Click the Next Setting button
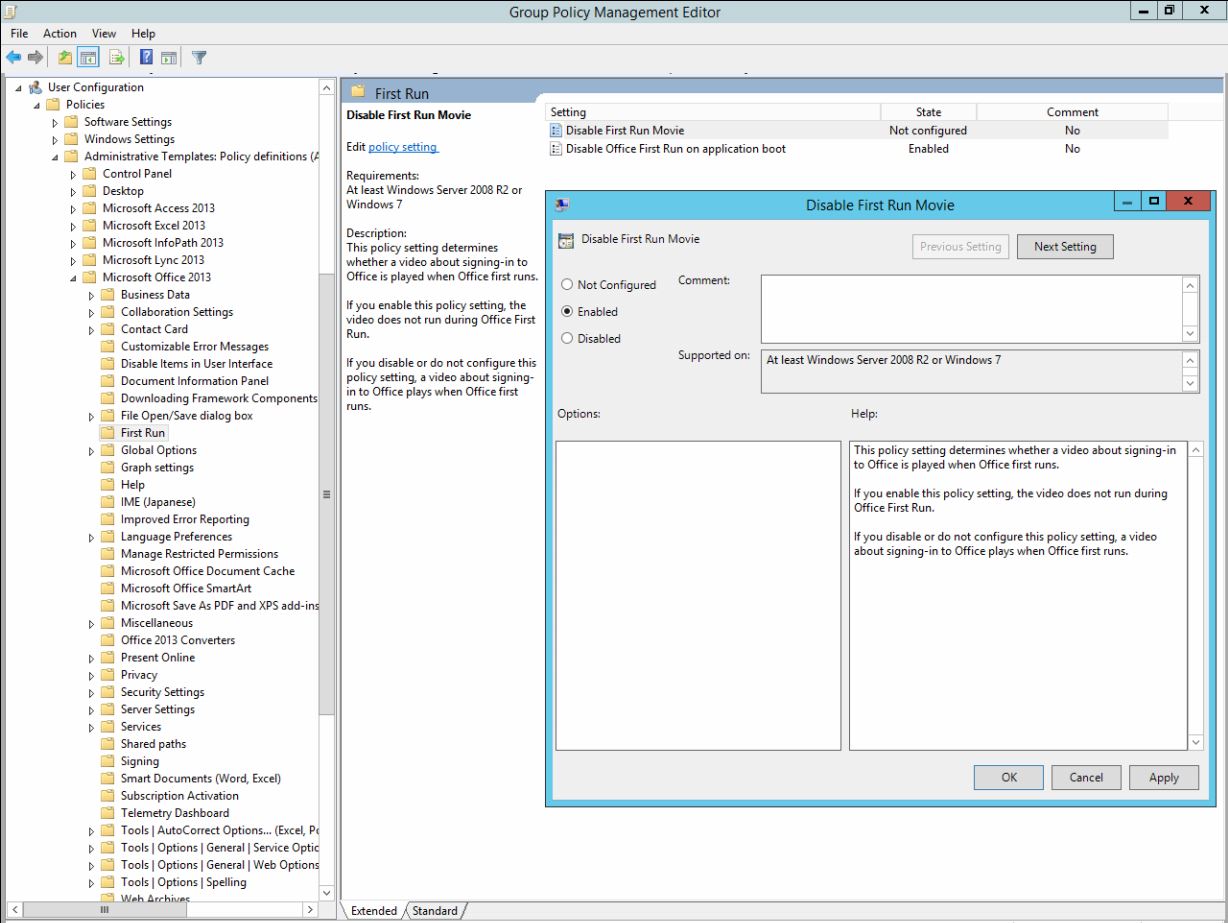1228x923 pixels. click(1064, 246)
